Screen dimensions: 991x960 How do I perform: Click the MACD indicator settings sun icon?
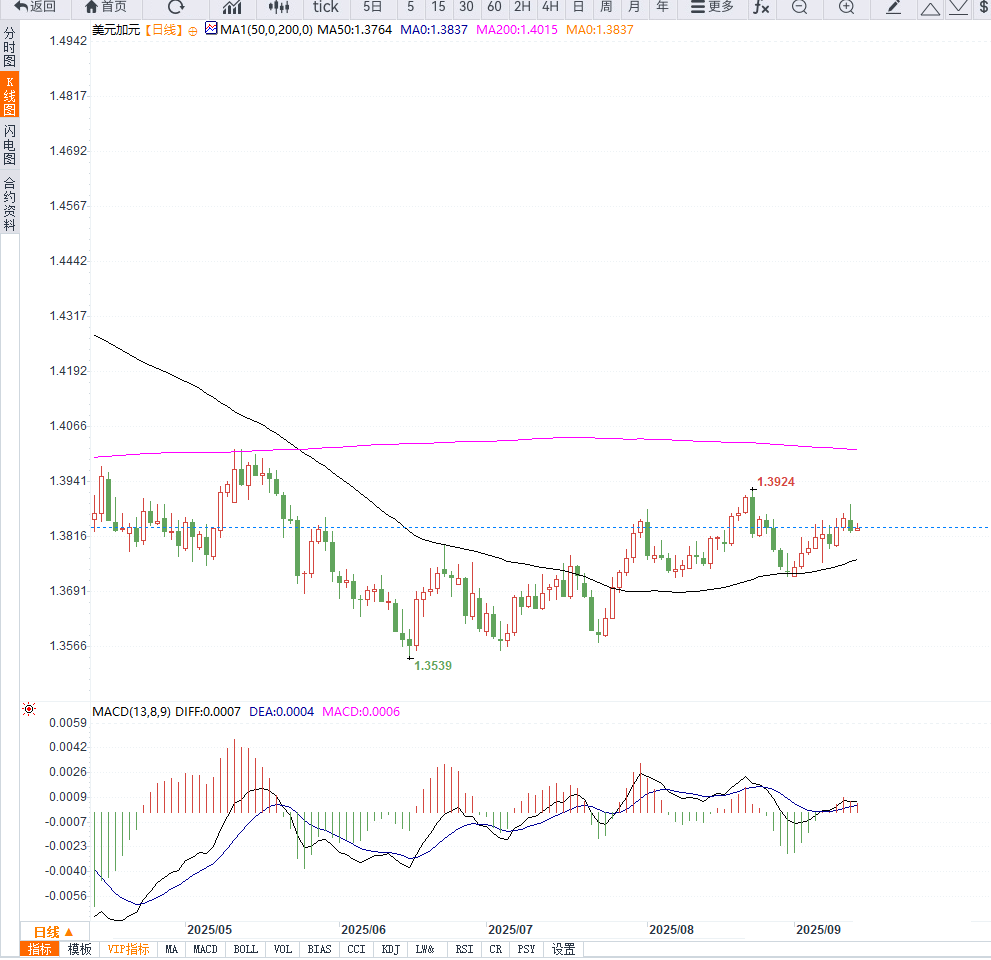(29, 709)
